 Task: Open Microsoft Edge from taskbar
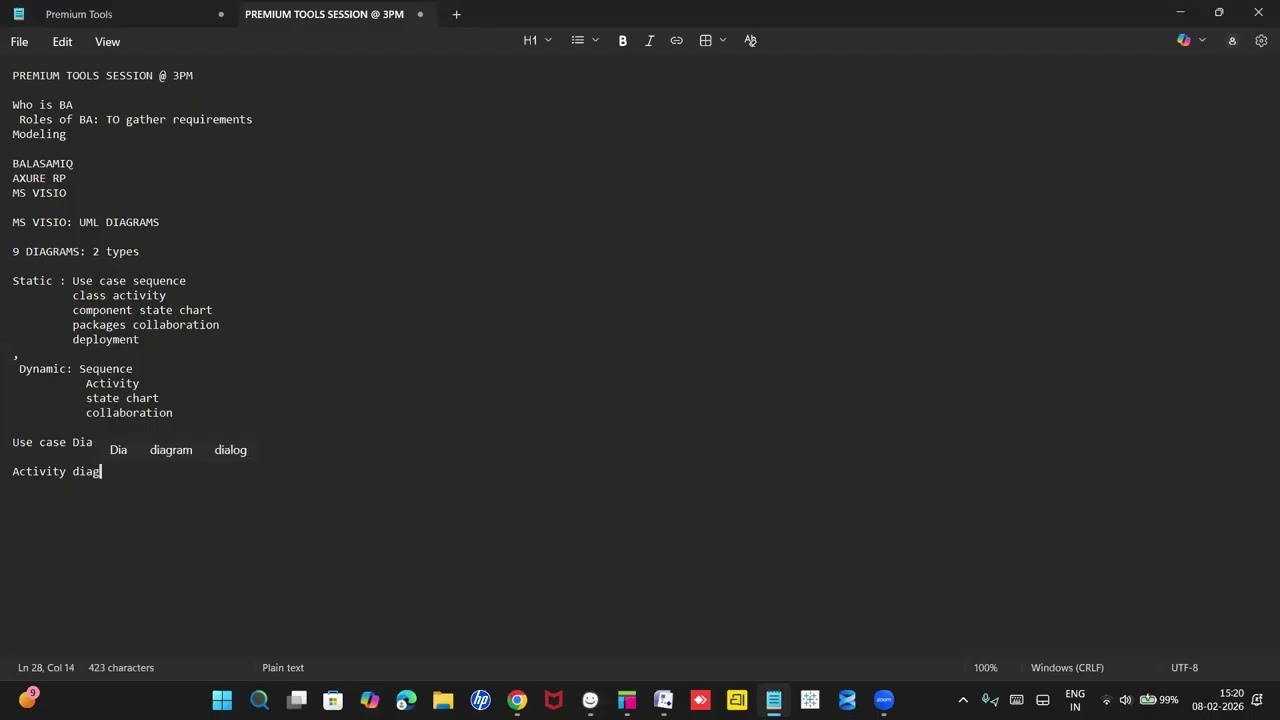[x=406, y=700]
